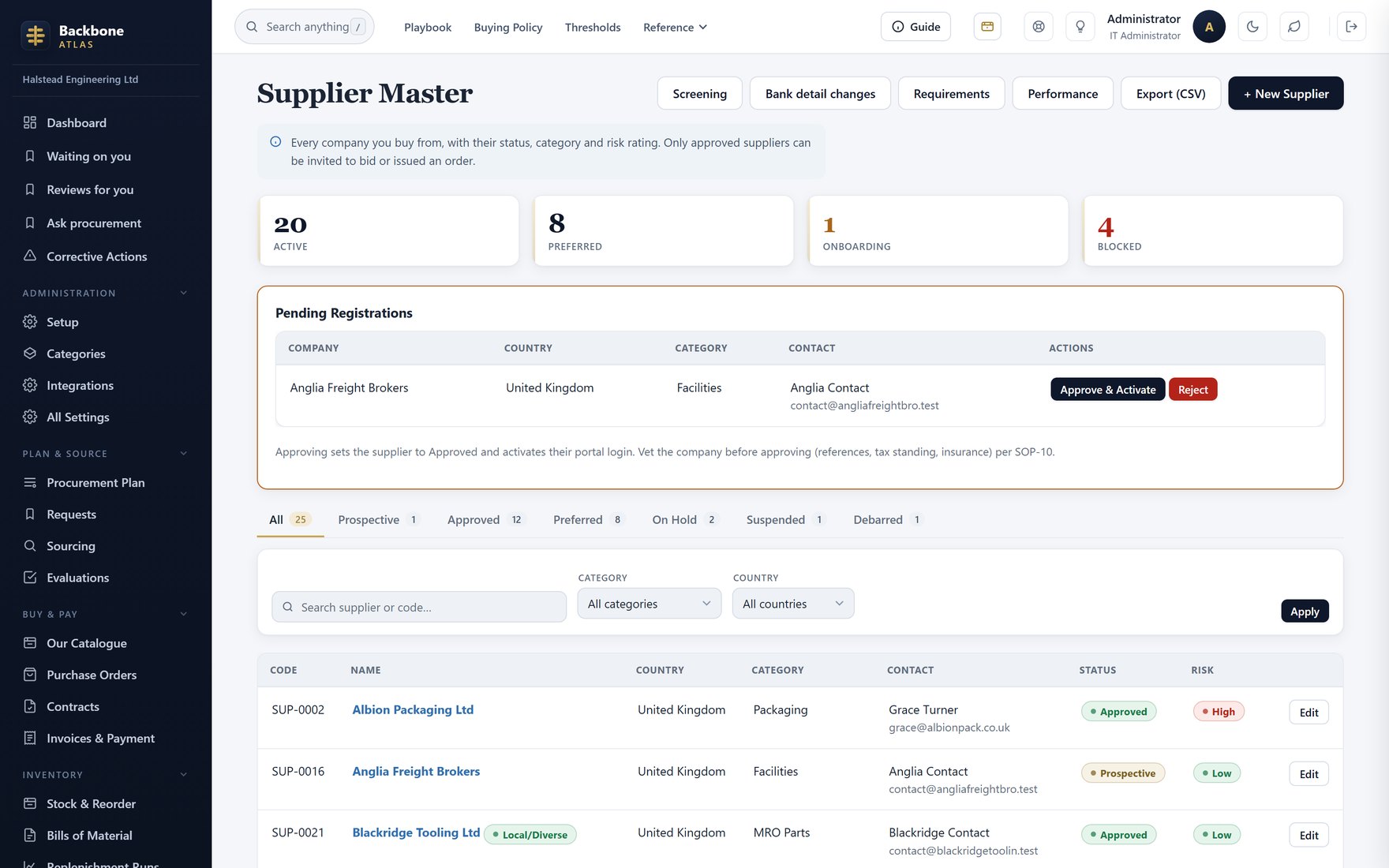Open the All countries dropdown
The image size is (1389, 868).
pos(792,604)
